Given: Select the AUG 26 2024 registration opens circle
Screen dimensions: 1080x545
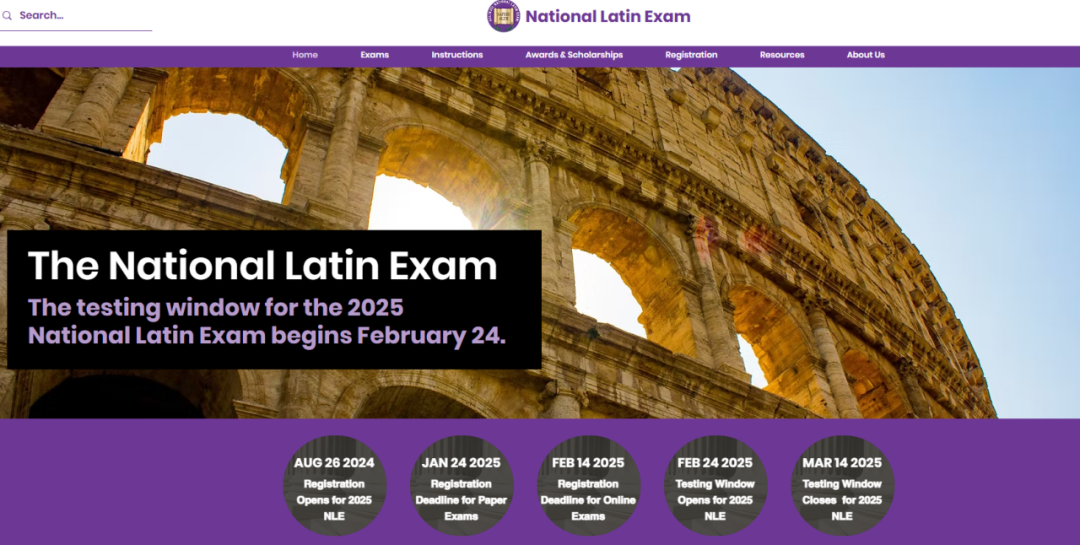Looking at the screenshot, I should (x=334, y=485).
